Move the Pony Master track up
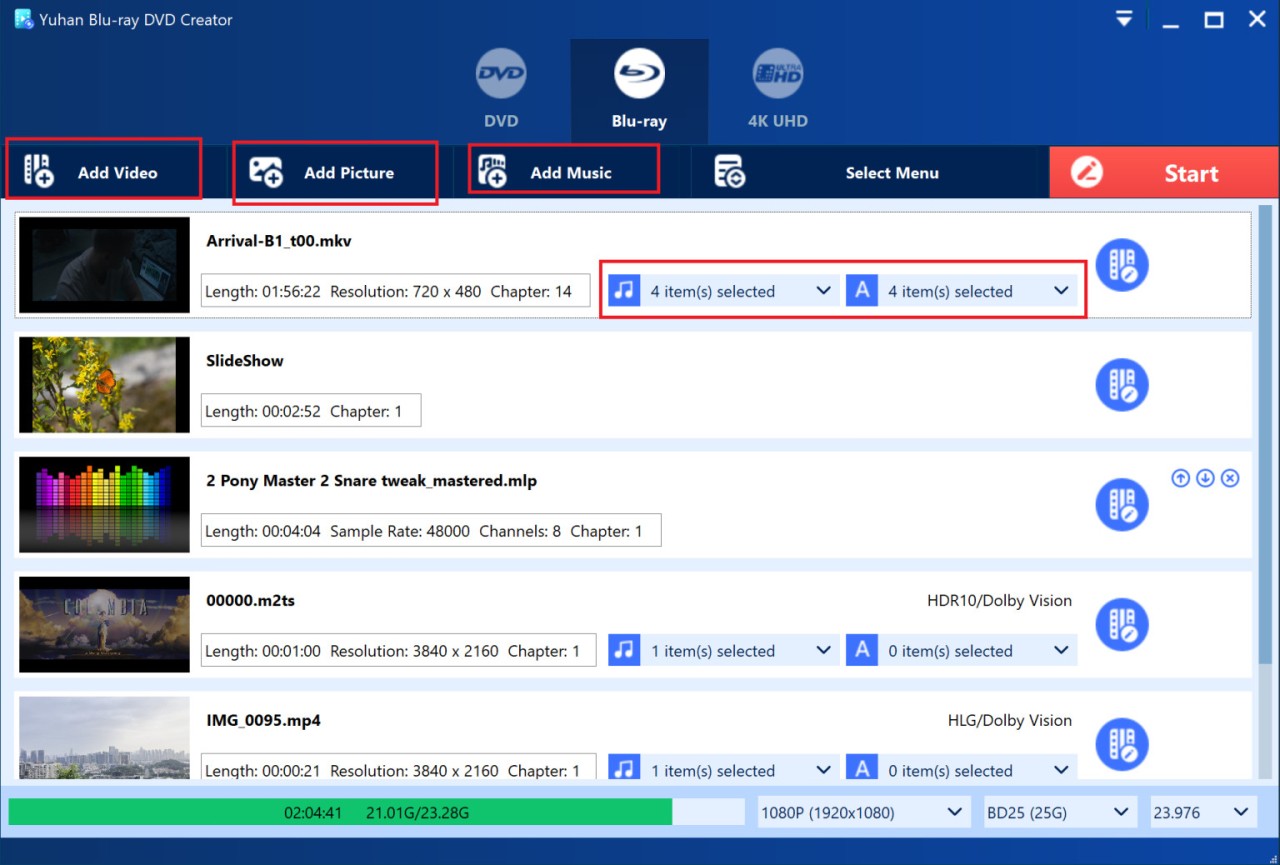The image size is (1280, 865). (1180, 478)
